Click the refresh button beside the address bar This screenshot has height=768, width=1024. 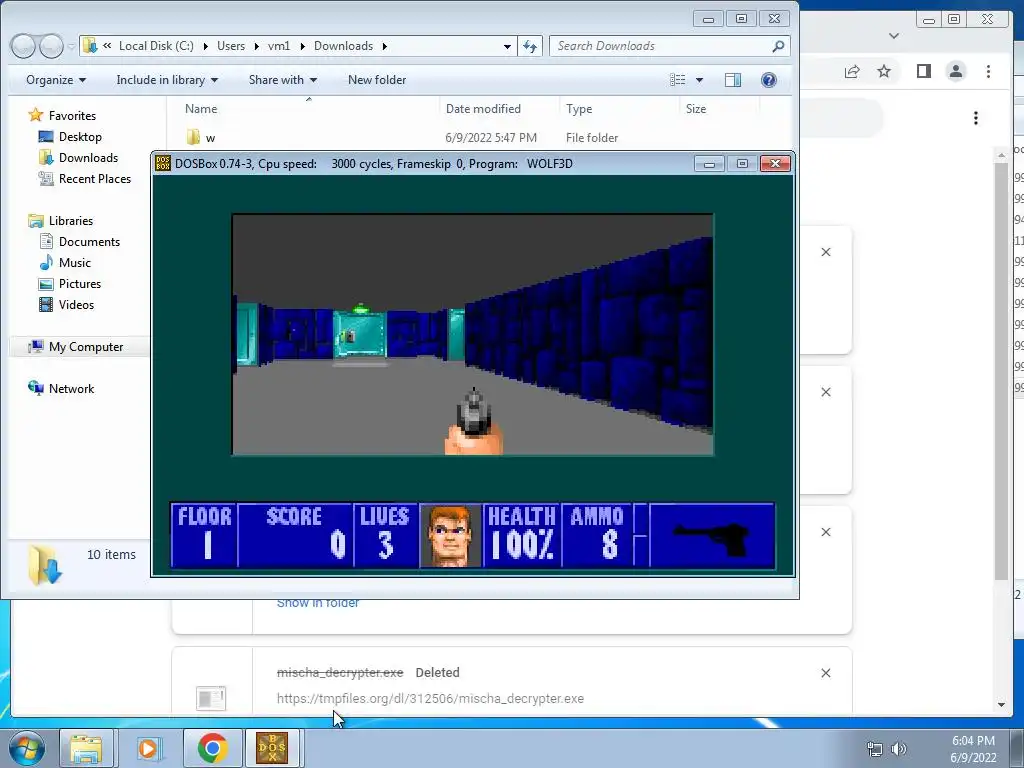point(530,46)
